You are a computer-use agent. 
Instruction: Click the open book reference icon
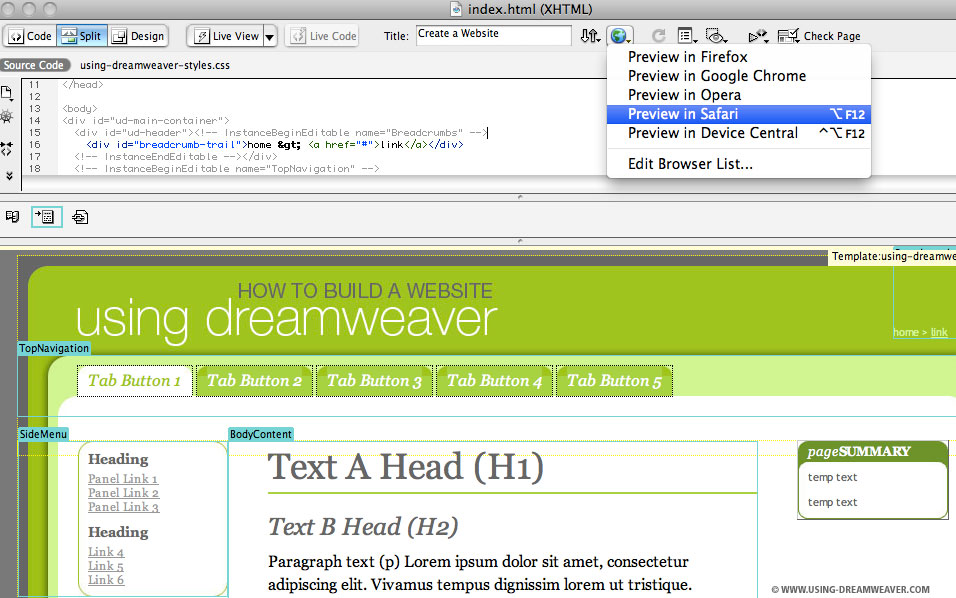click(13, 216)
